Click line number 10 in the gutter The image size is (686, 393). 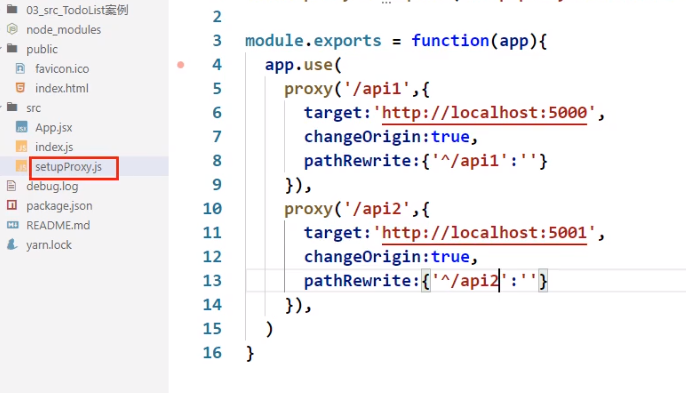point(212,209)
